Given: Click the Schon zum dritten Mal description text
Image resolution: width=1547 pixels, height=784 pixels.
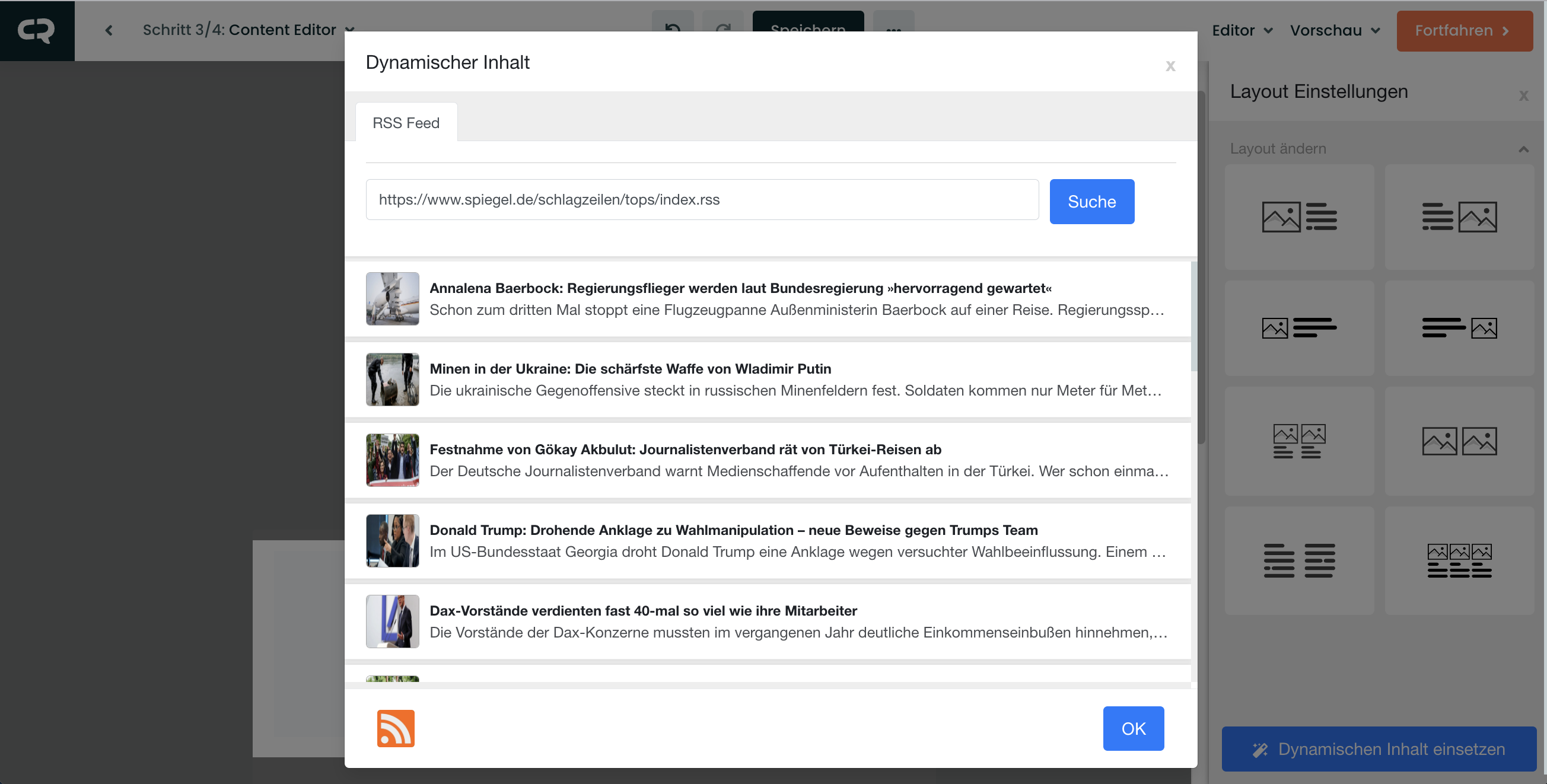Looking at the screenshot, I should tap(796, 310).
